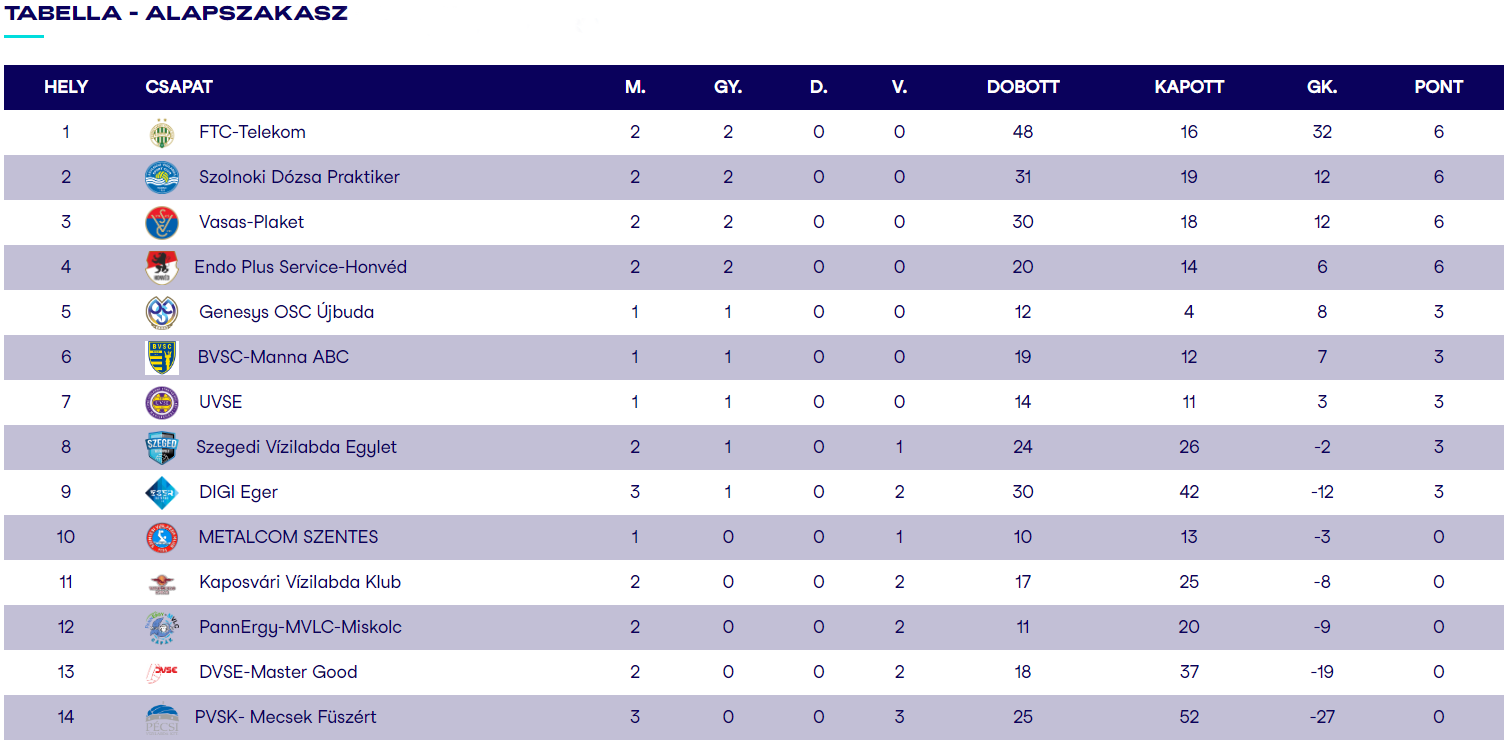Viewport: 1507px width, 742px height.
Task: Click the CSAPAT column header
Action: [179, 87]
